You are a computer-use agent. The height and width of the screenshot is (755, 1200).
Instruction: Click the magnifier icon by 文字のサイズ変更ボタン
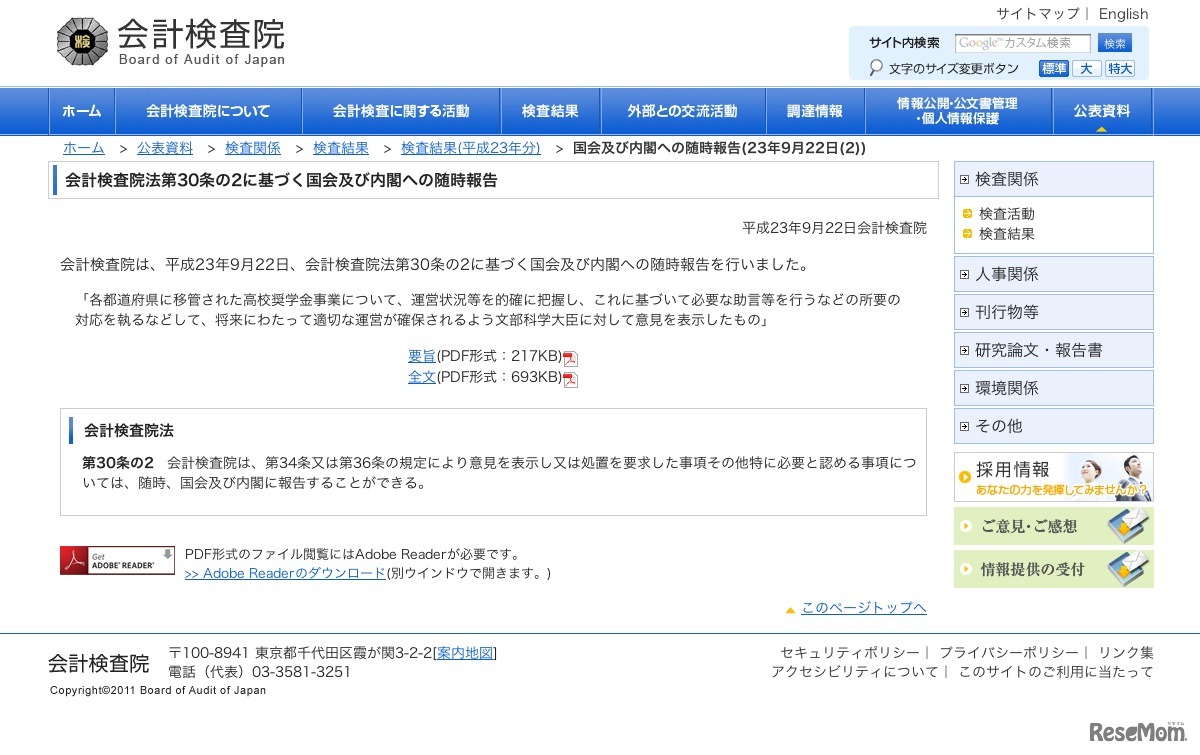point(875,68)
